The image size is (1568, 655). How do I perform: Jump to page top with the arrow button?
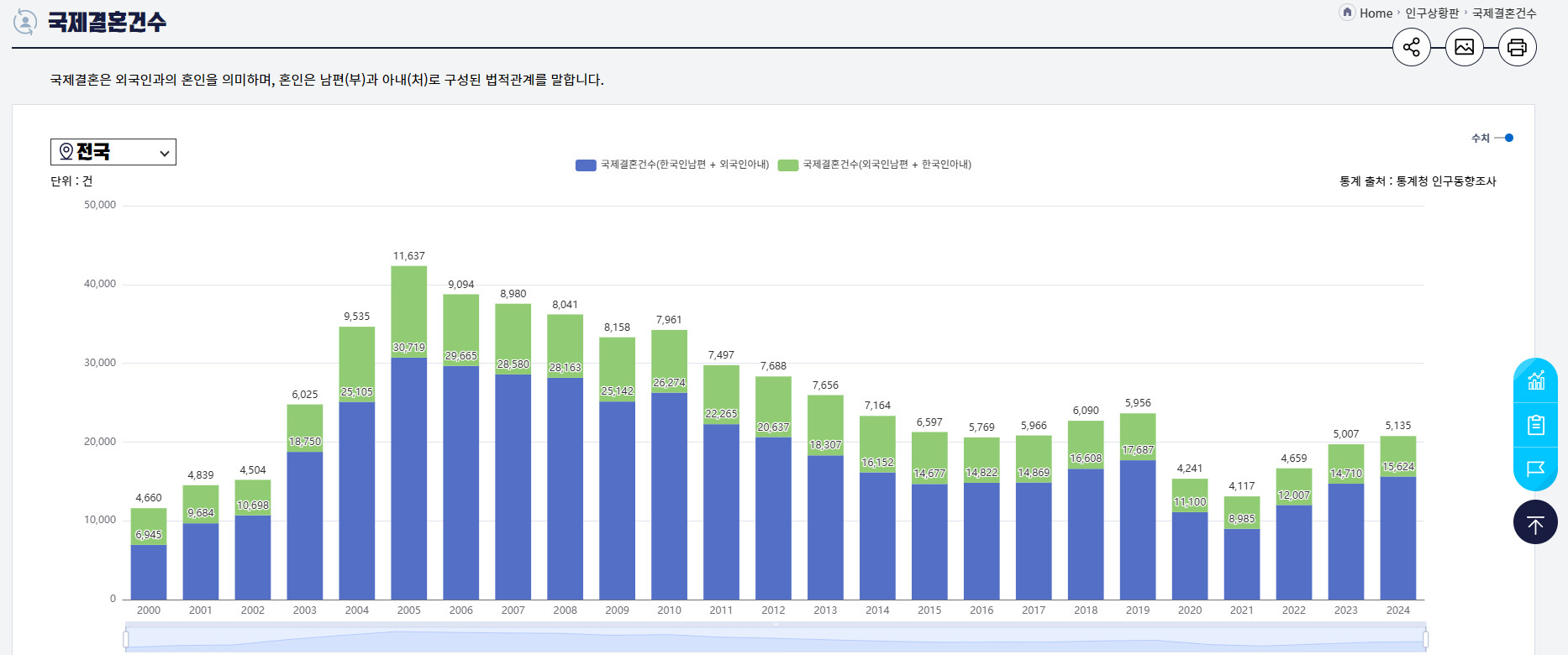point(1536,522)
